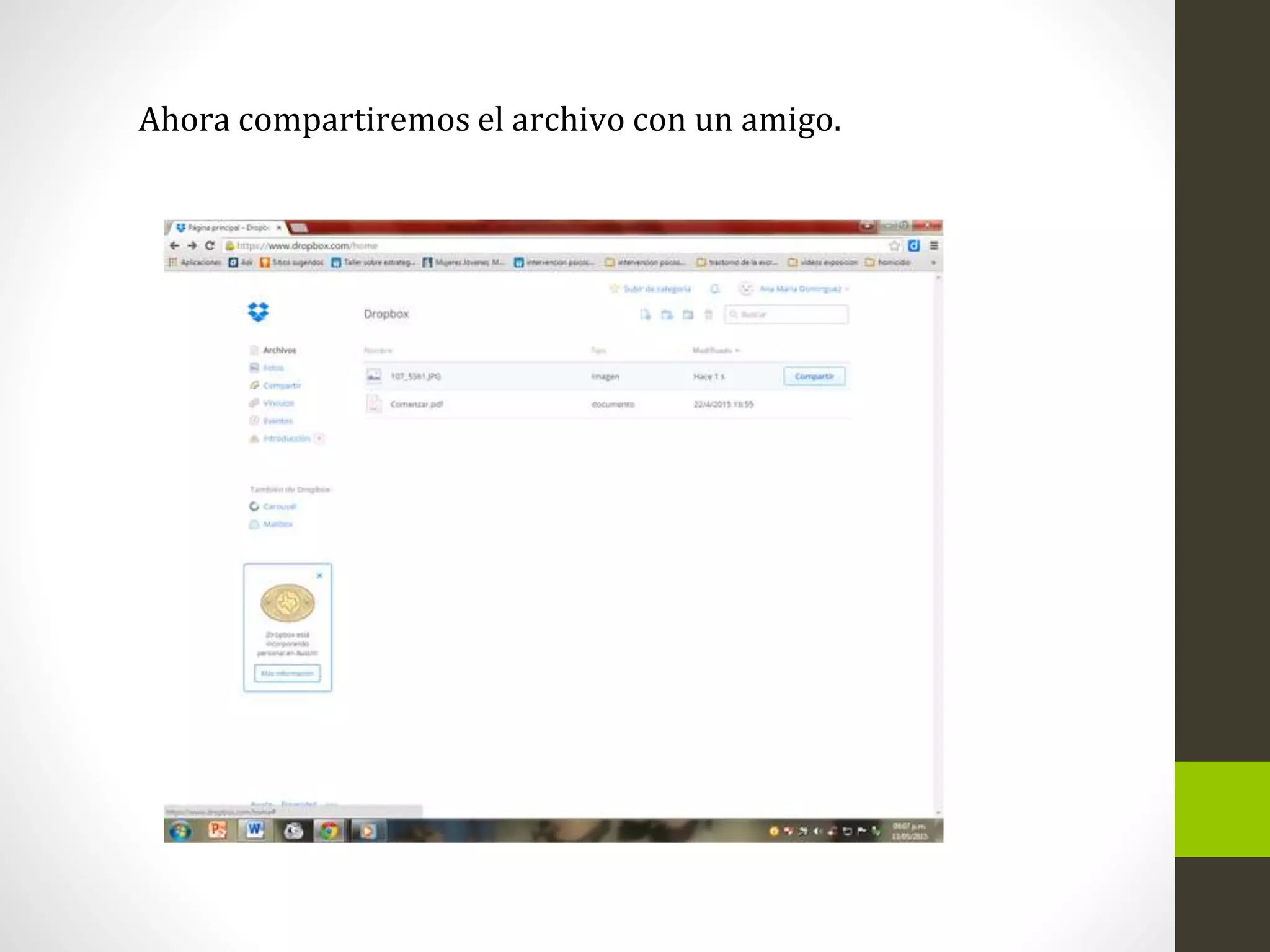This screenshot has height=952, width=1270.
Task: Open Word from the taskbar
Action: pyautogui.click(x=255, y=830)
